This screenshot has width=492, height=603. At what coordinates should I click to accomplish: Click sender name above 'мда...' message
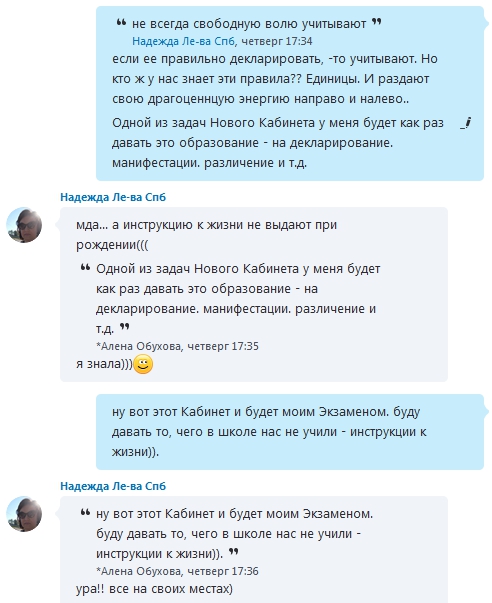113,197
